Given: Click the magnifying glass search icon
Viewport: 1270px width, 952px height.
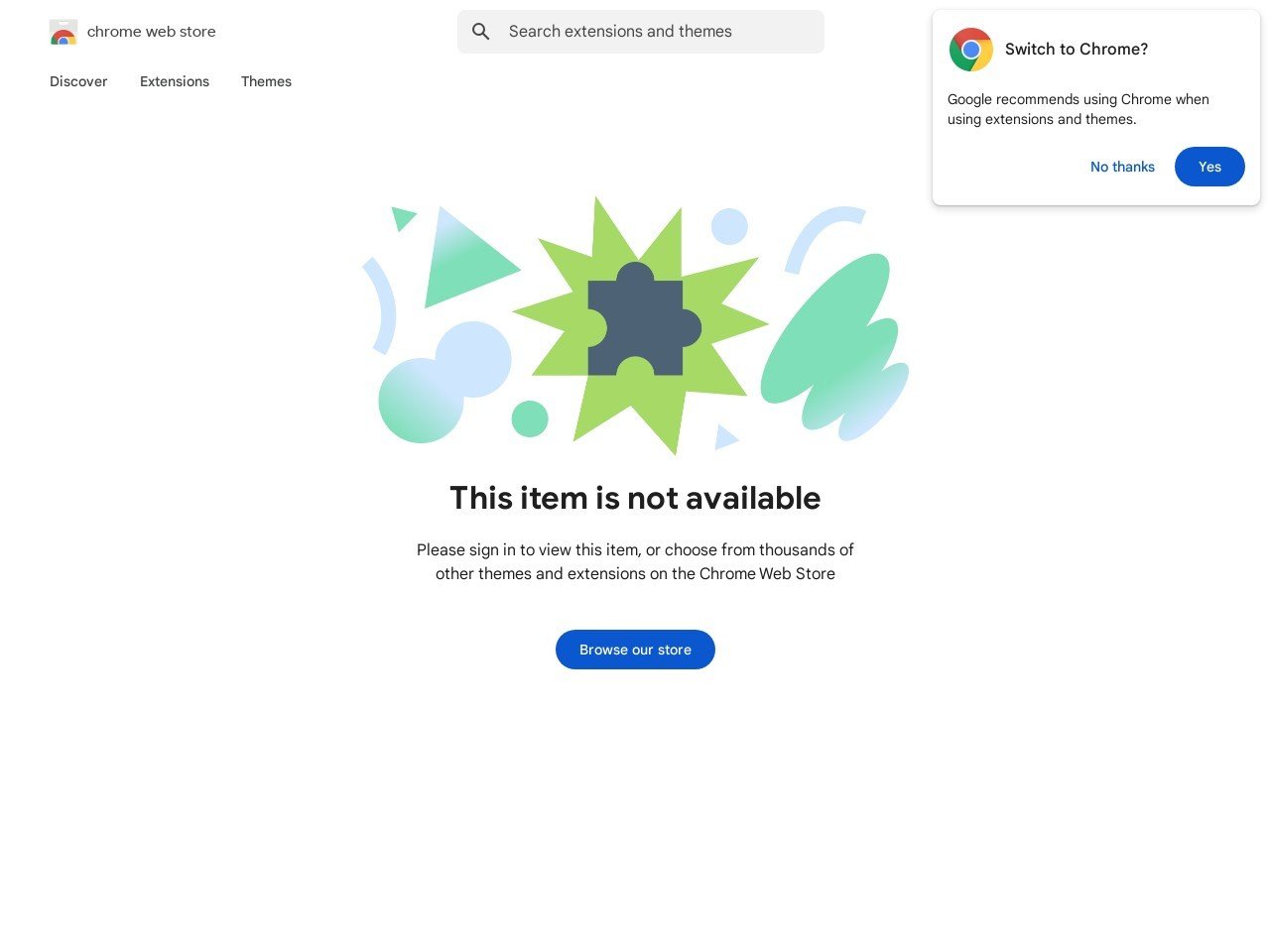Looking at the screenshot, I should click(x=481, y=32).
